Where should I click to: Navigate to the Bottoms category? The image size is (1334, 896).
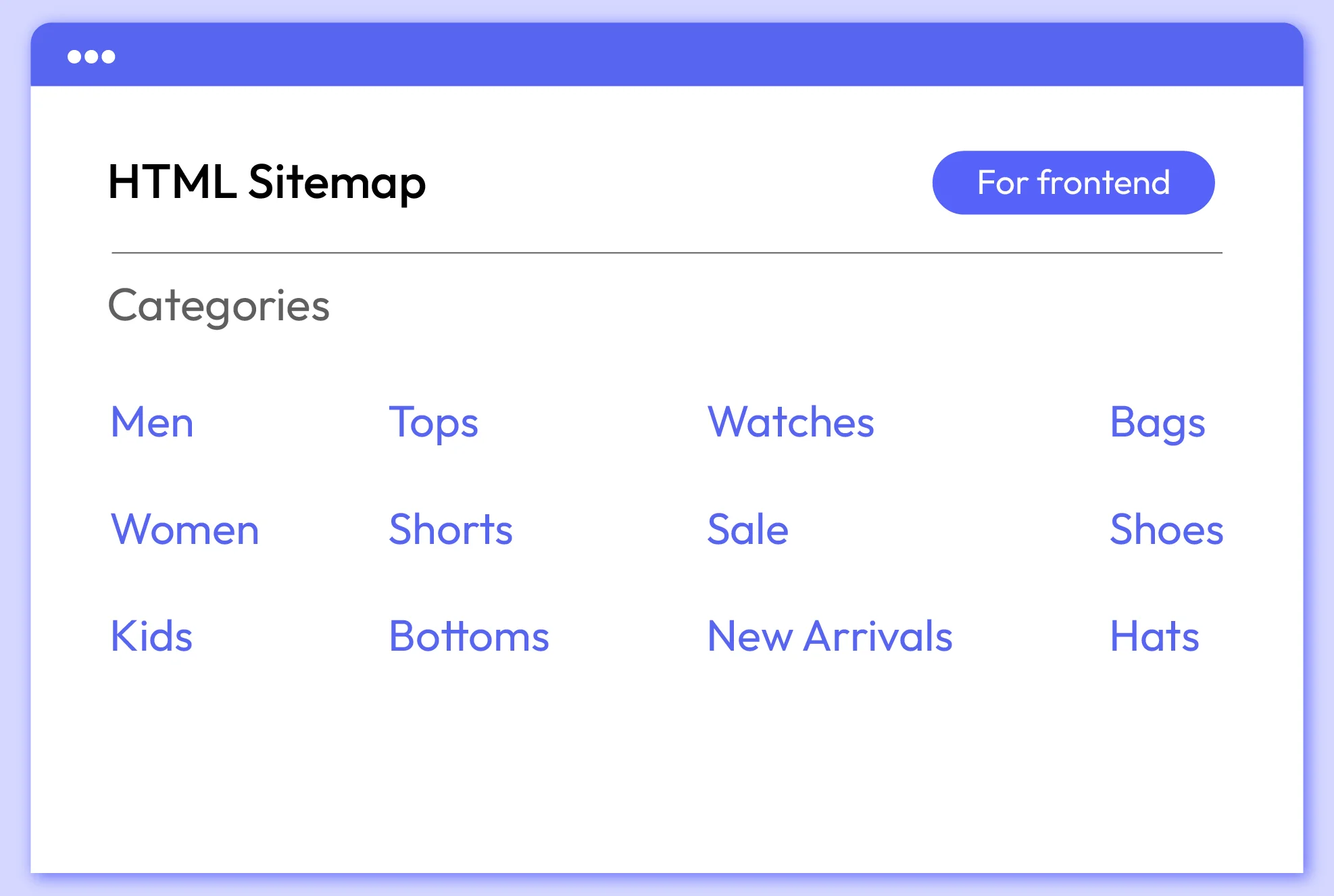tap(469, 636)
